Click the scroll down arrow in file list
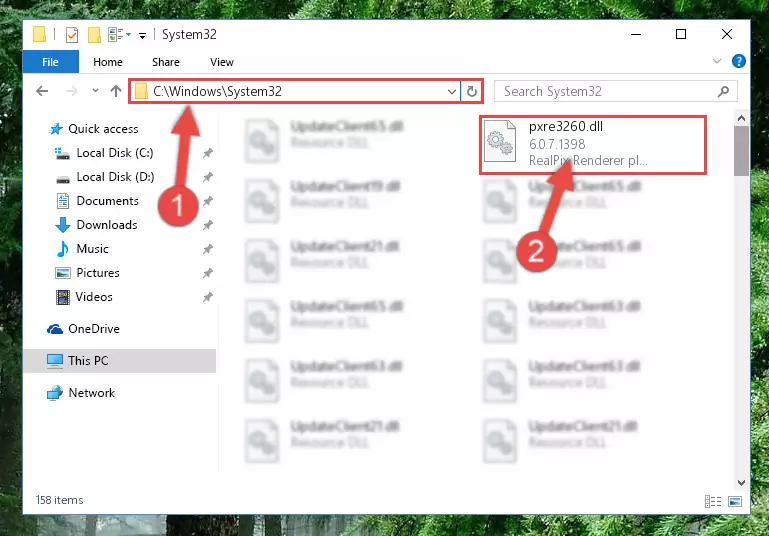This screenshot has height=536, width=769. coord(741,483)
